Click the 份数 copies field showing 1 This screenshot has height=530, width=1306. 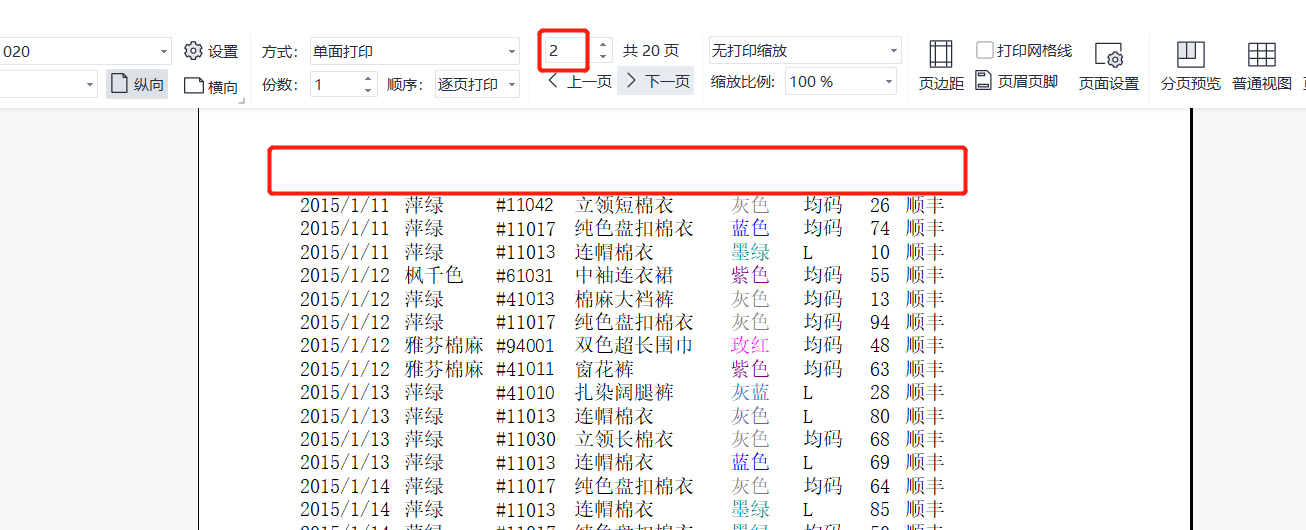(335, 84)
